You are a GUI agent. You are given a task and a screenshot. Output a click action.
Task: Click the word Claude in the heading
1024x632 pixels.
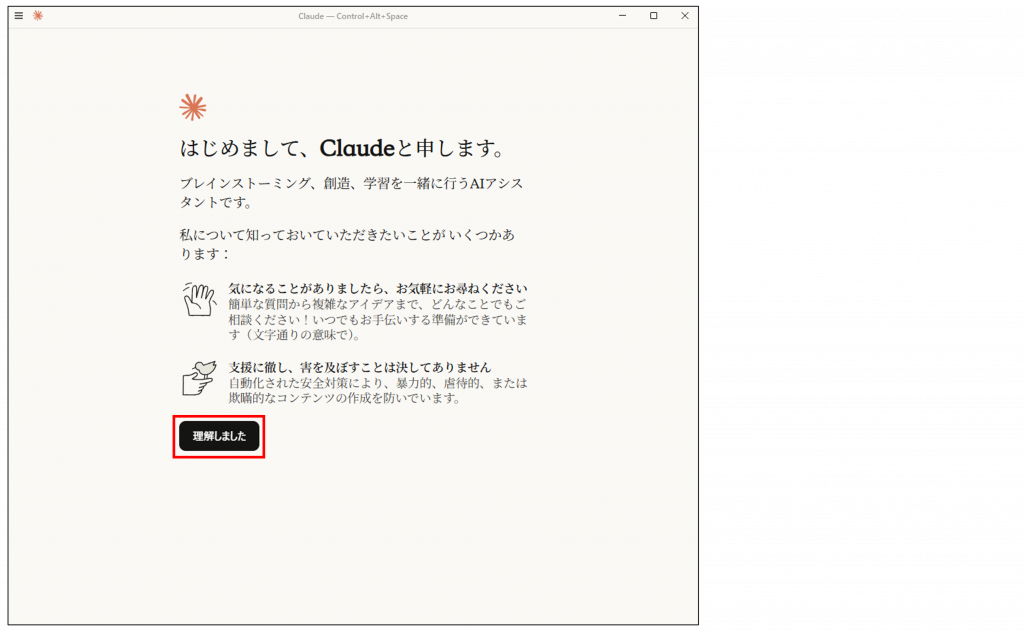[357, 149]
